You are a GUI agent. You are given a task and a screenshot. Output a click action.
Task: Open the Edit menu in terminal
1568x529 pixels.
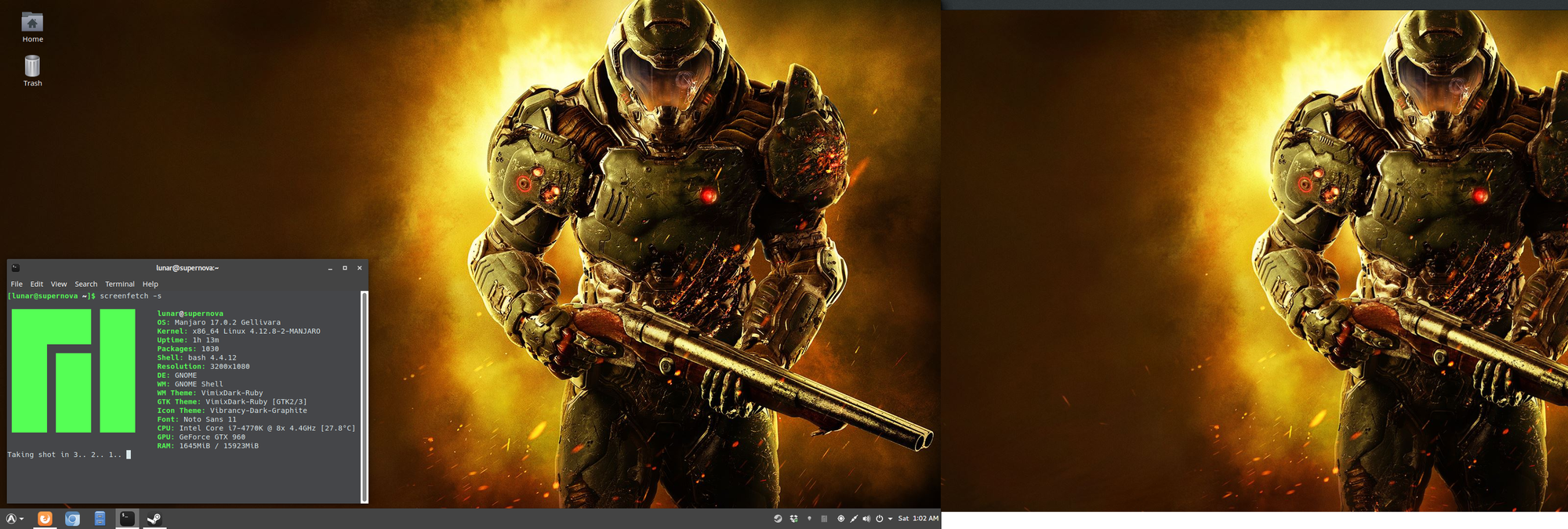click(37, 284)
